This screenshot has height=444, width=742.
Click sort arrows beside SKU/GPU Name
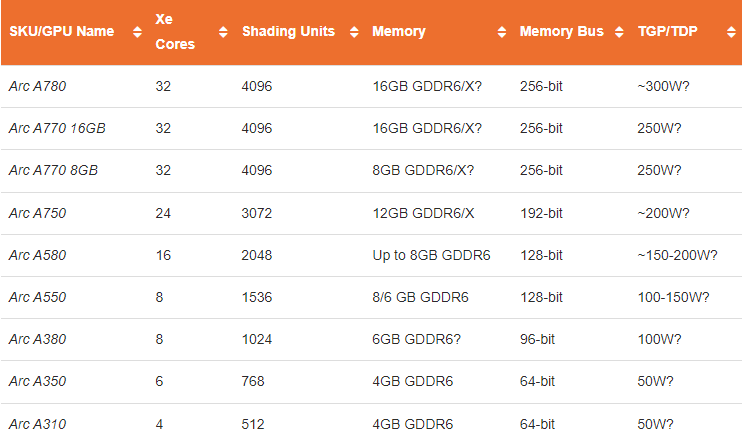click(136, 32)
